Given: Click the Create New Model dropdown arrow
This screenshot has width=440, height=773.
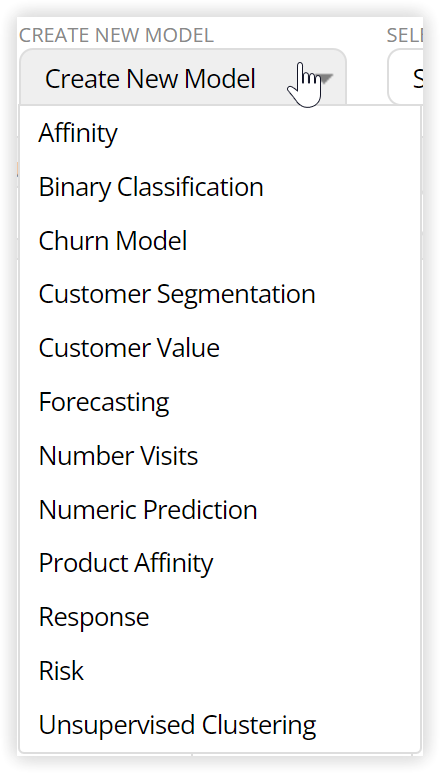Looking at the screenshot, I should click(326, 78).
